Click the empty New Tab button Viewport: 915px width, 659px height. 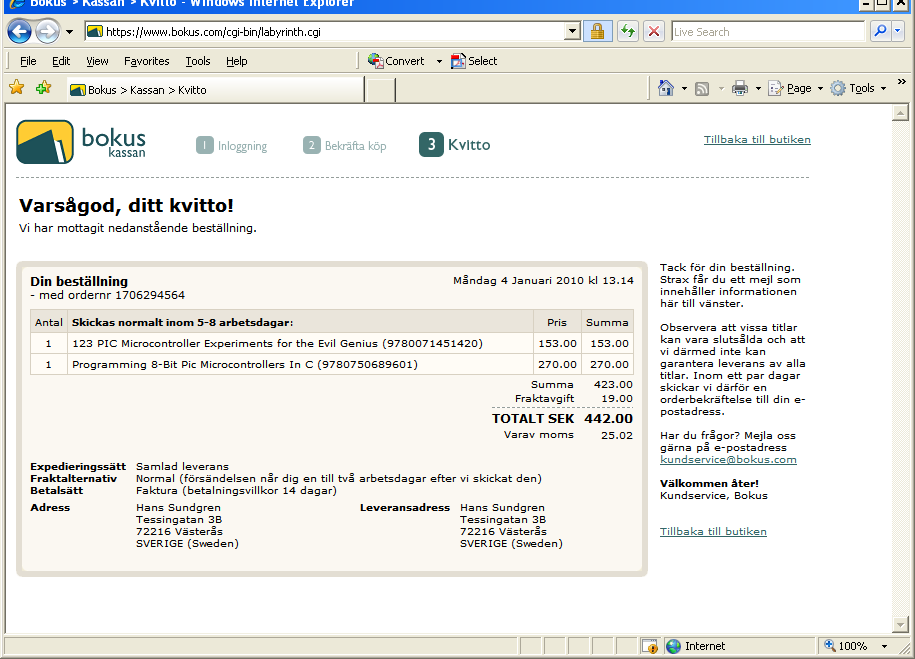click(x=380, y=90)
